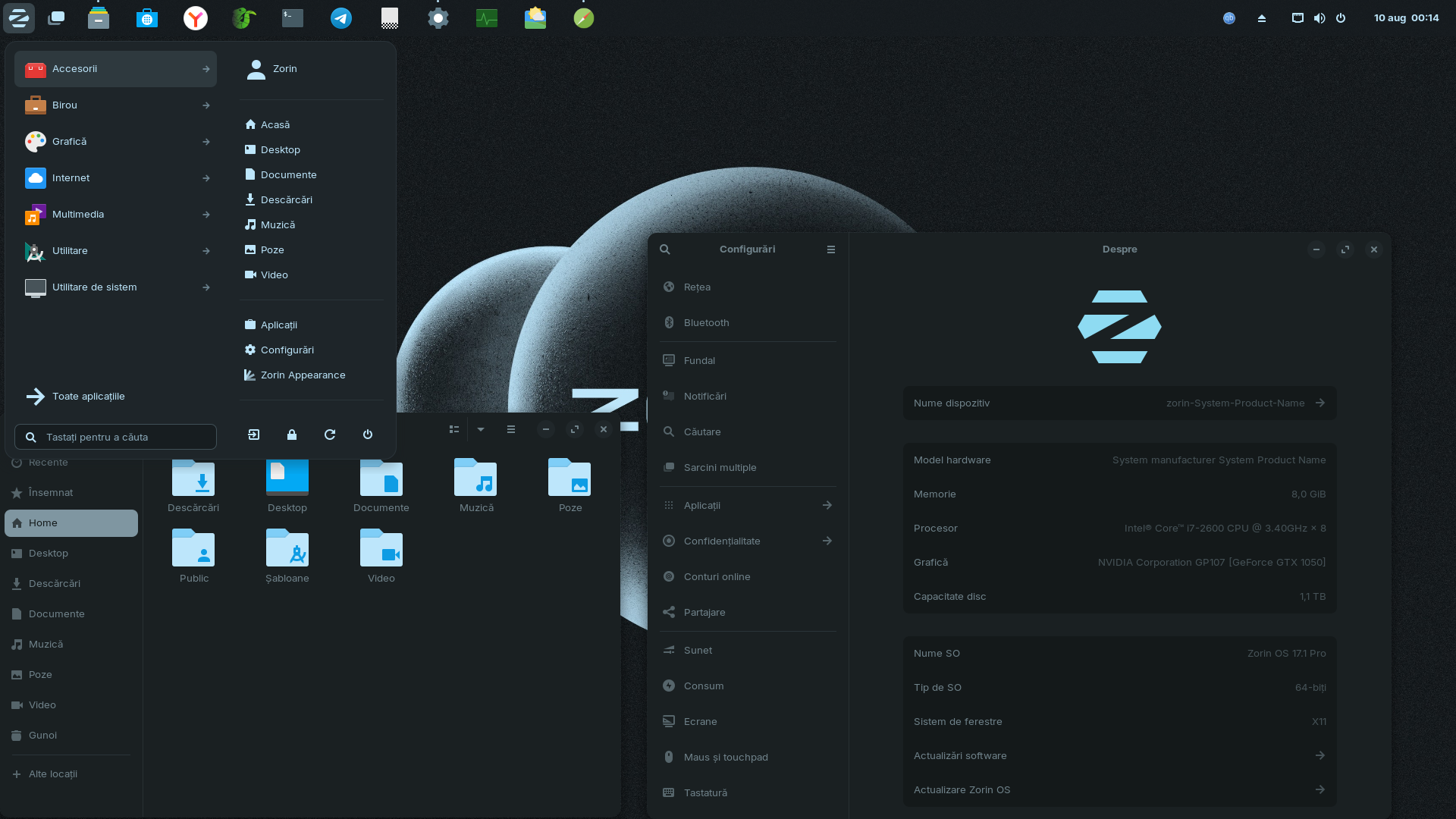Viewport: 1456px width, 819px height.
Task: Launch Telegram from the top panel
Action: [x=341, y=18]
